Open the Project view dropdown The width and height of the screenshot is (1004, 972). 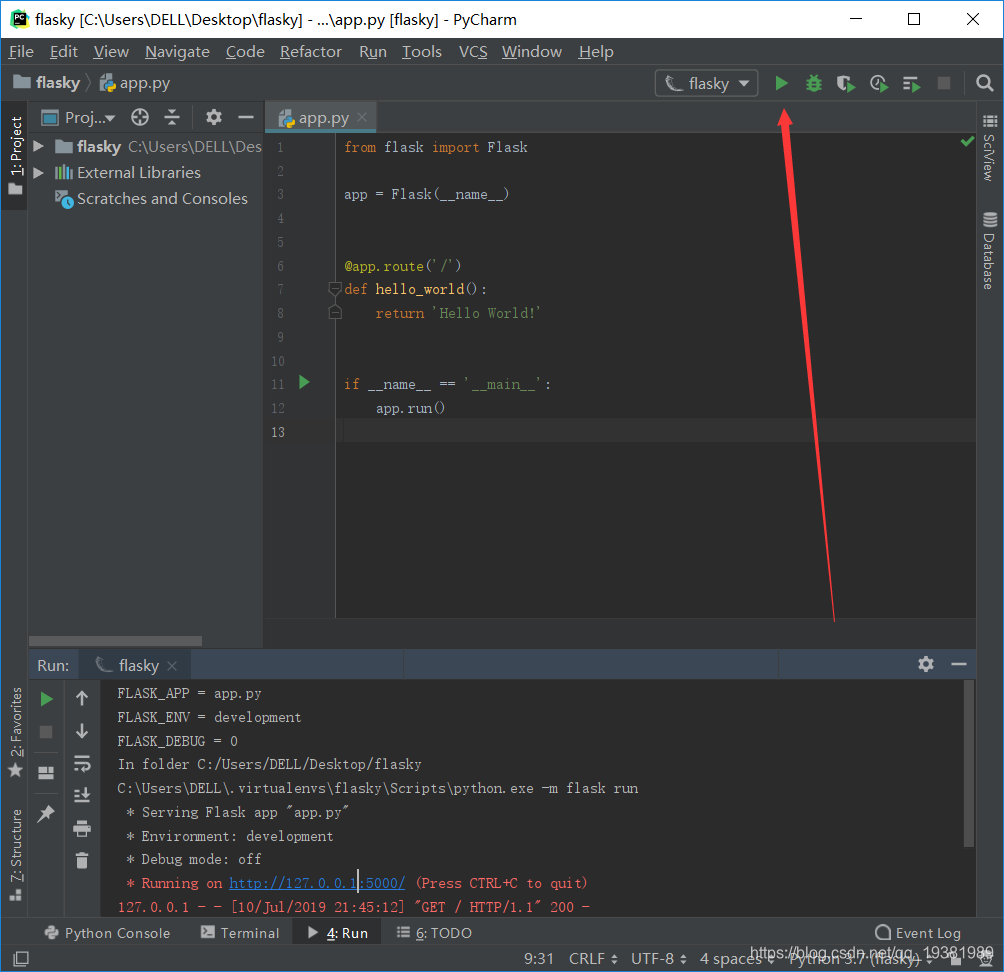pos(78,118)
